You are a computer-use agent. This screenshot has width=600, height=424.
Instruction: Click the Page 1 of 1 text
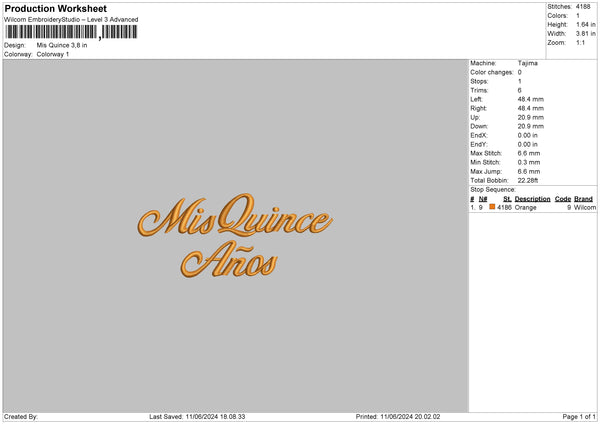coord(579,416)
